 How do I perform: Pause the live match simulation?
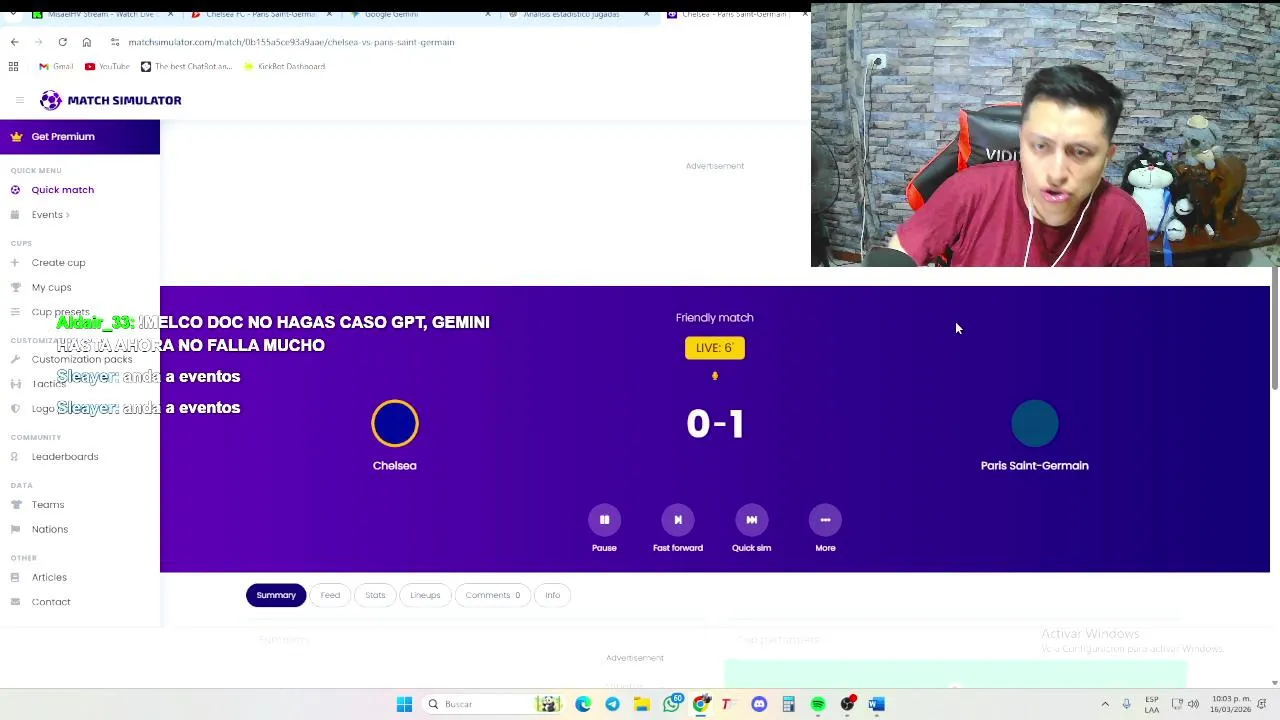(604, 520)
